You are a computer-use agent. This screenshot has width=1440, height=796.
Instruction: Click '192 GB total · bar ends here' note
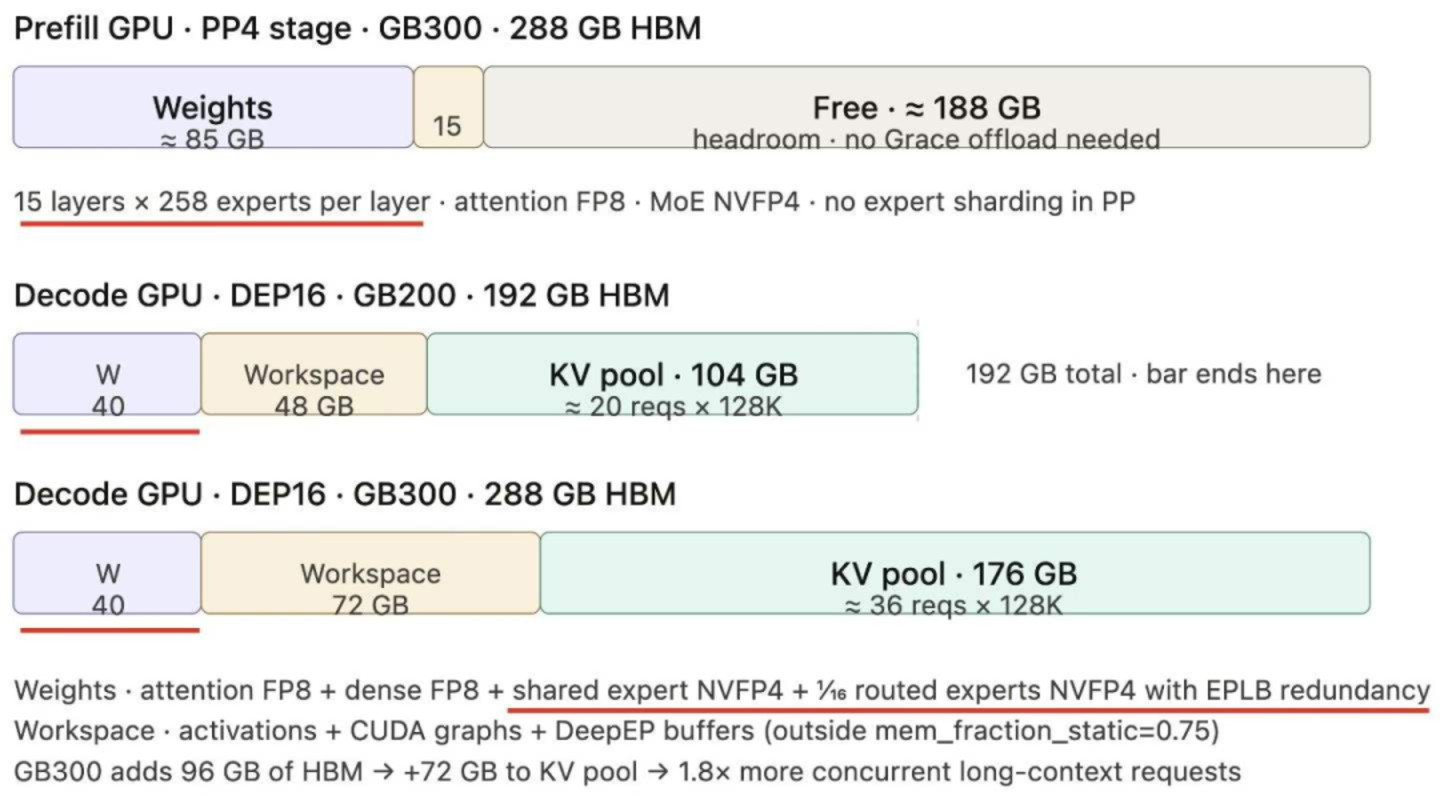[x=1143, y=374]
